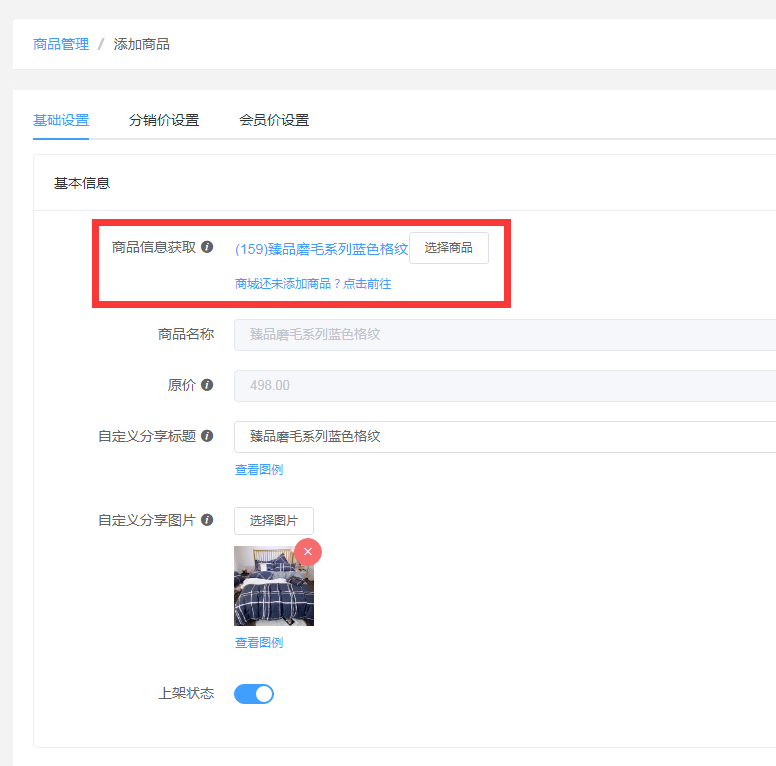Click the 原价 field showing 498.00

[505, 385]
